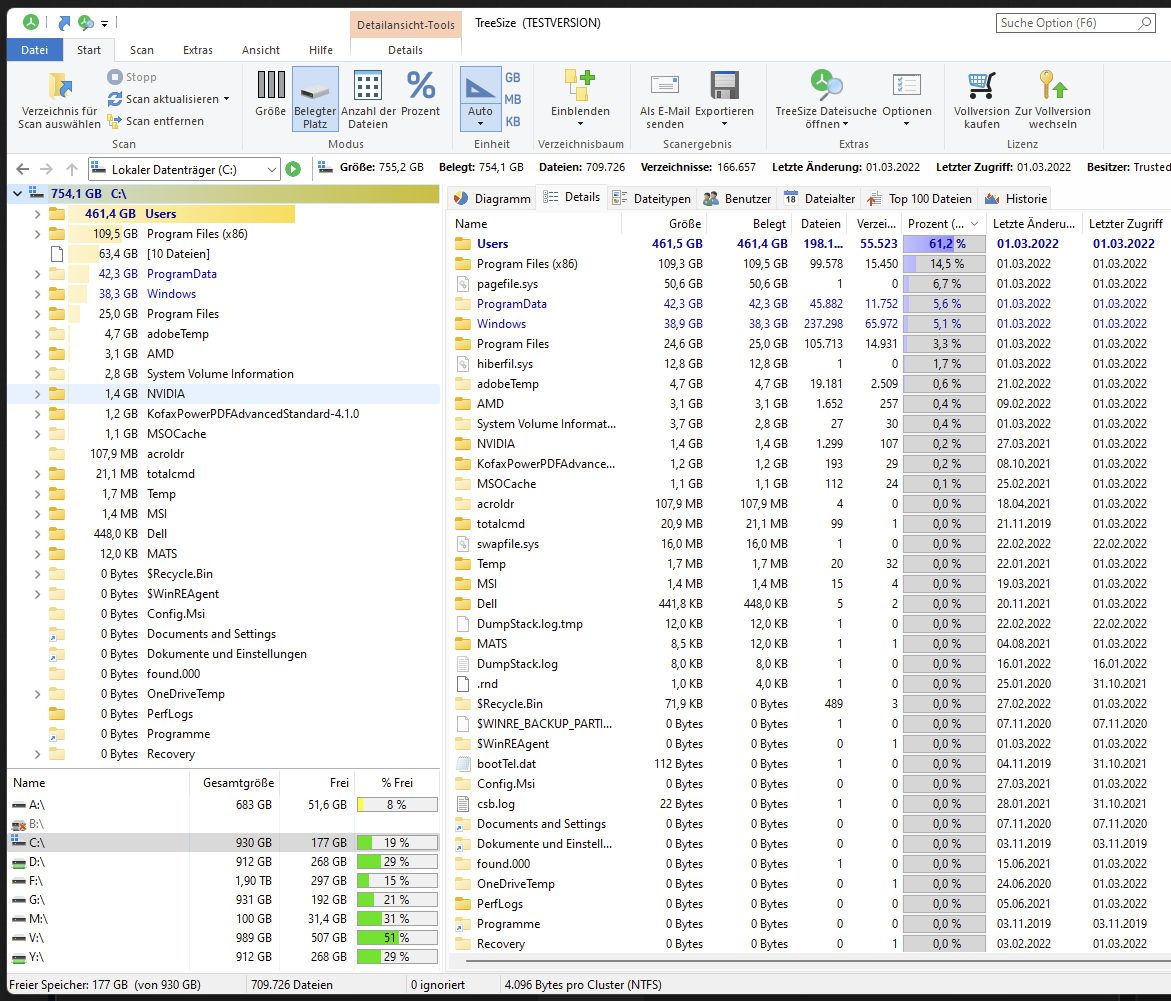Viewport: 1171px width, 1001px height.
Task: Click the C:\ 19 % free bar
Action: coord(397,843)
